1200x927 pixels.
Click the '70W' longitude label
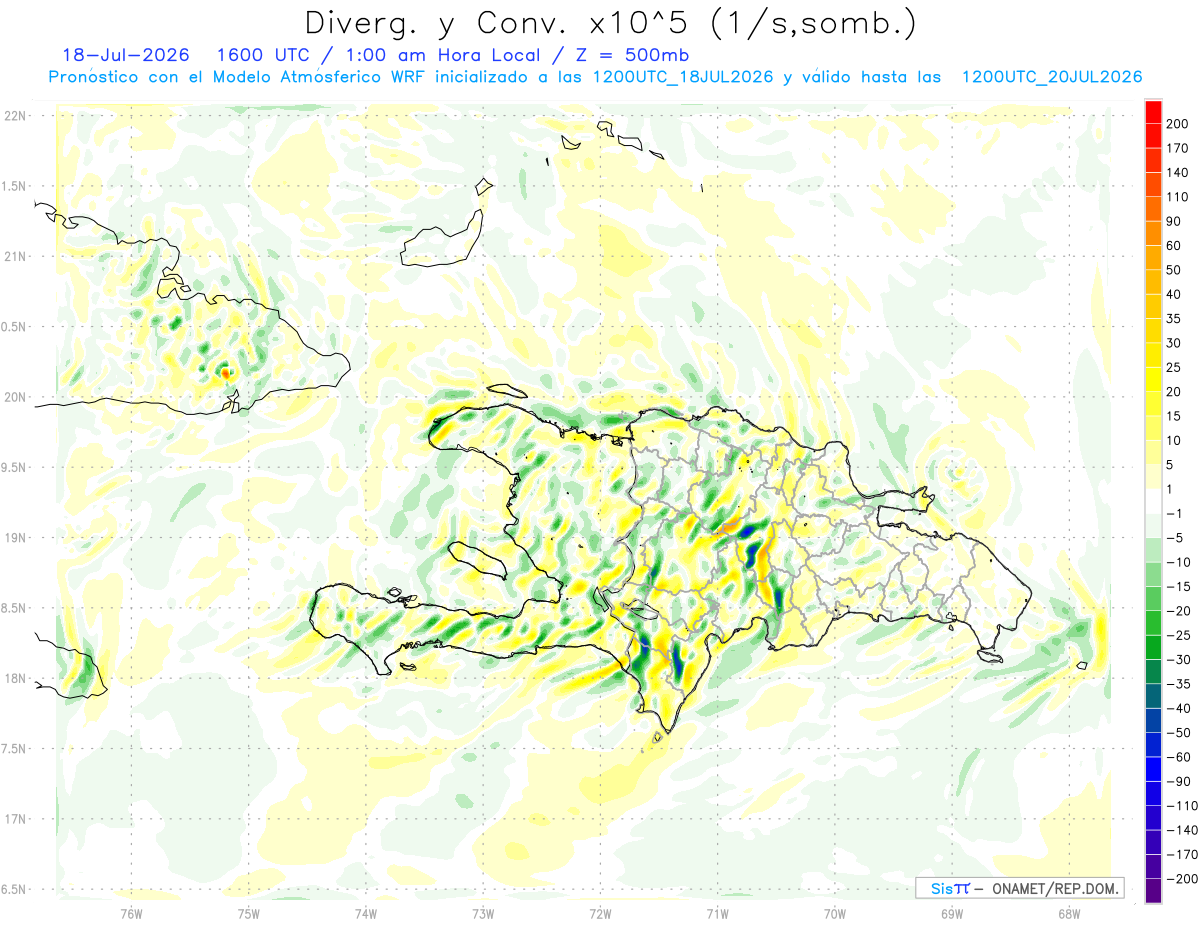pos(834,913)
